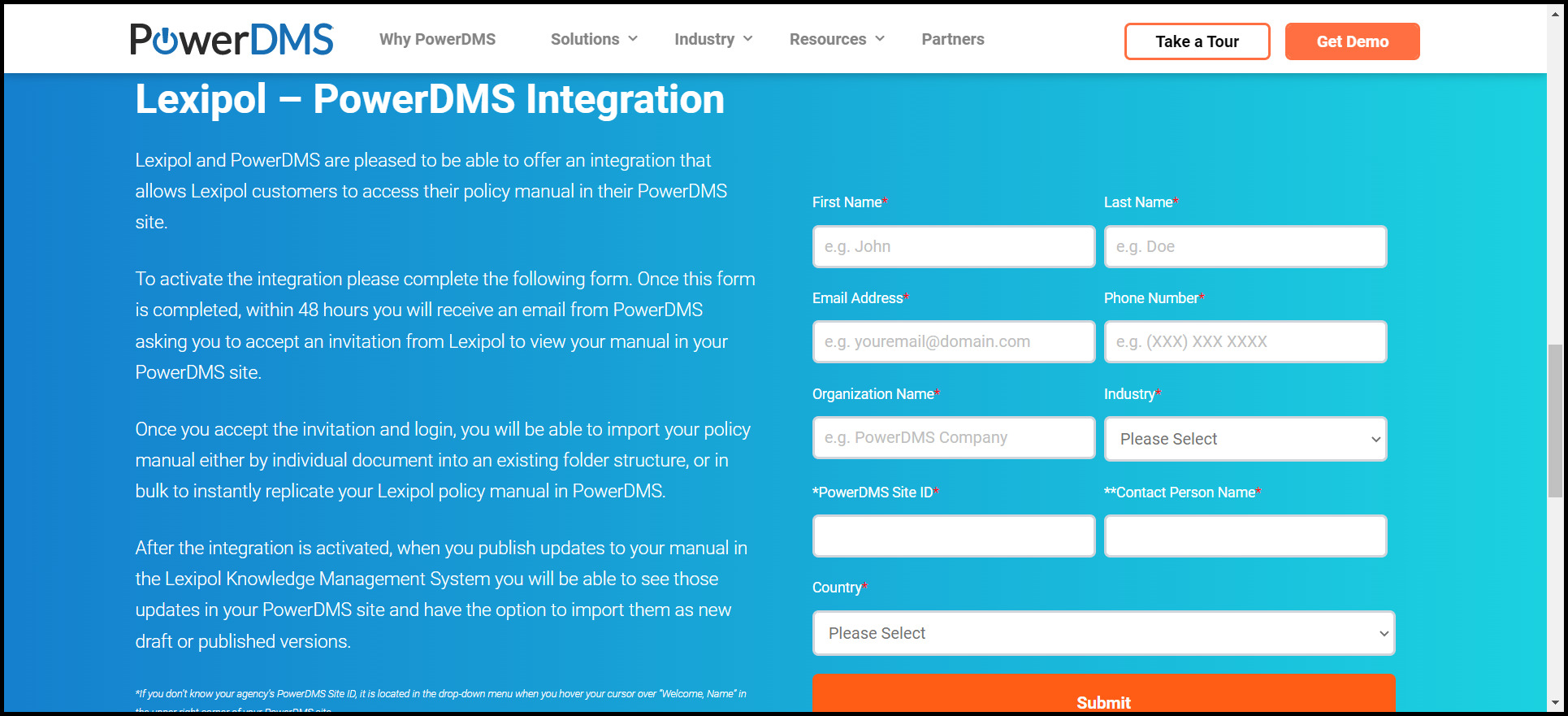Open the Country Please Select dropdown
This screenshot has width=1568, height=716.
[x=1103, y=633]
